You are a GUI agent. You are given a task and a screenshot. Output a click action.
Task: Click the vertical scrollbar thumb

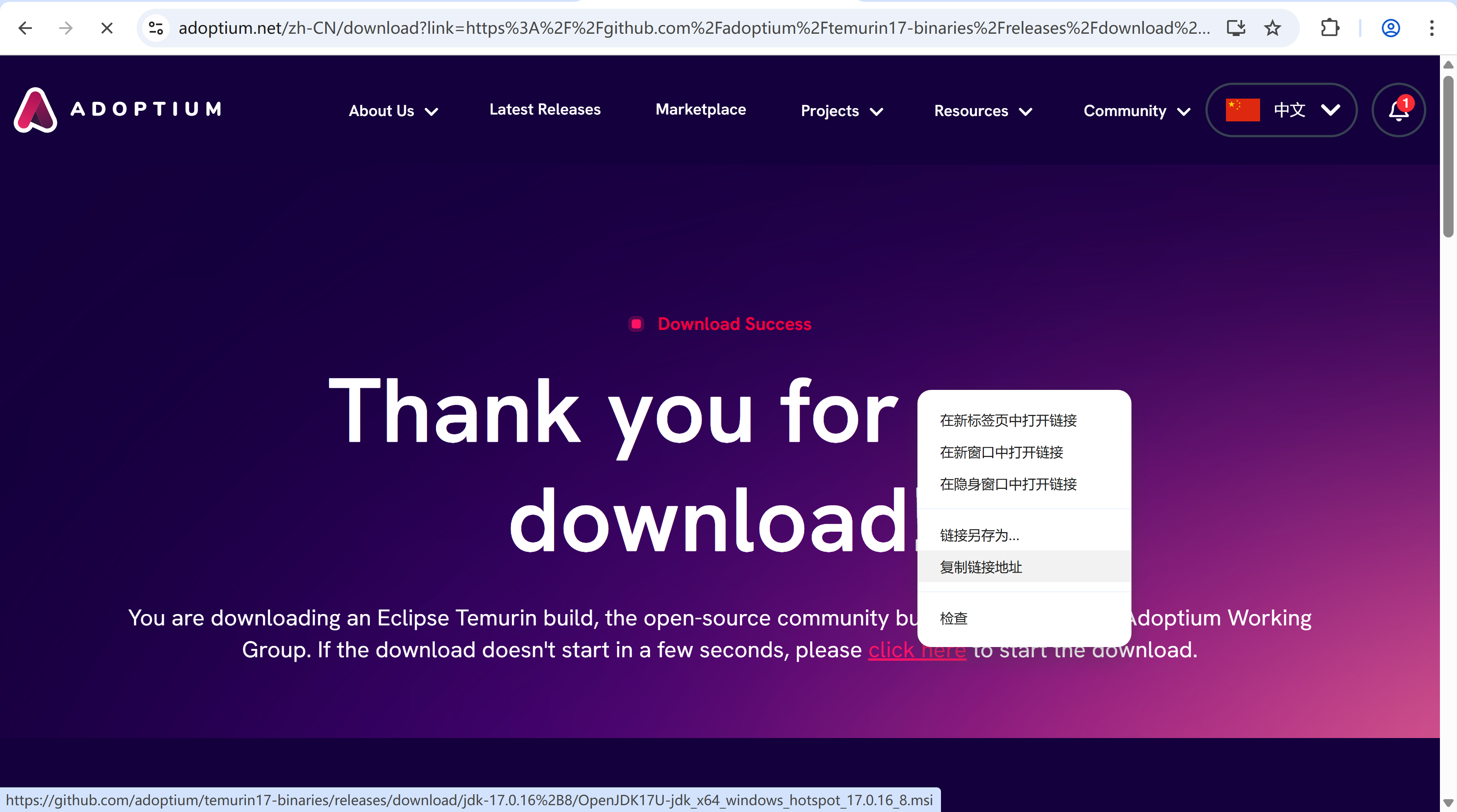coord(1448,156)
